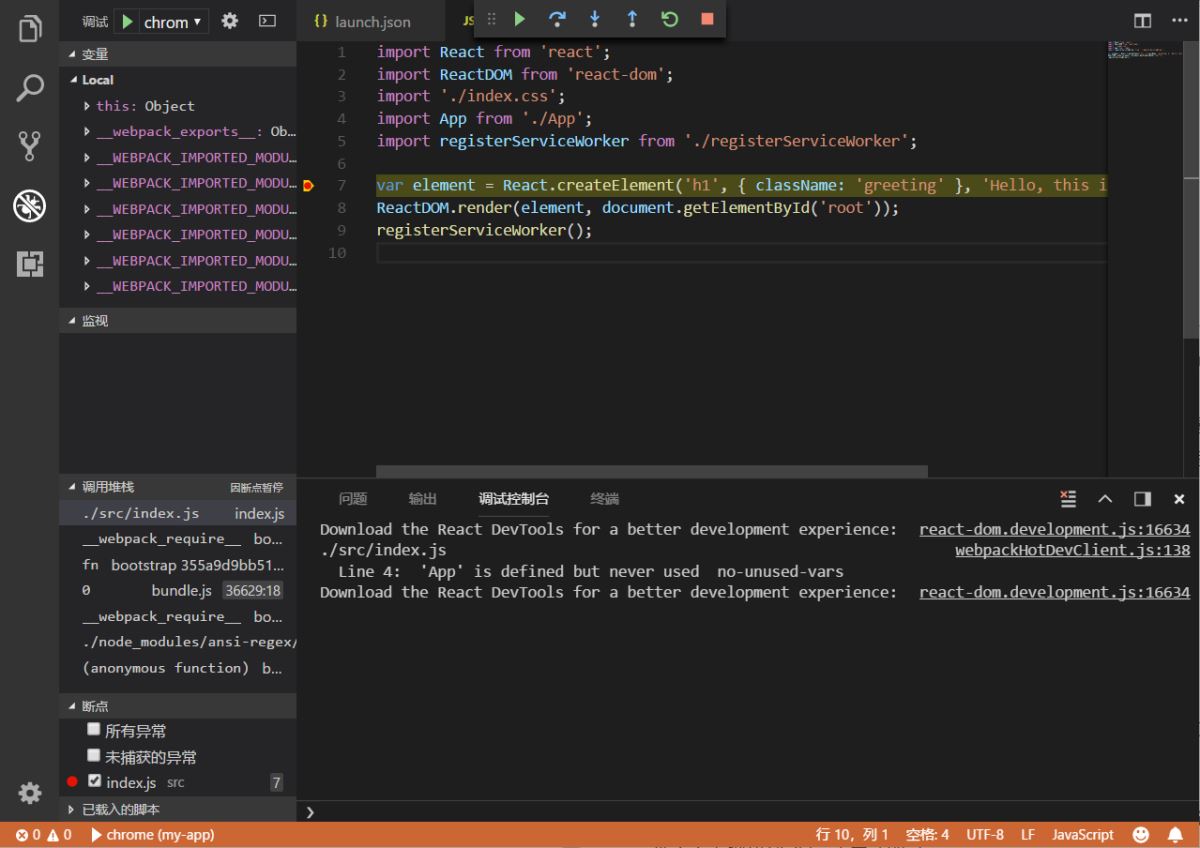This screenshot has width=1200, height=848.
Task: Switch to the 终端 panel tab
Action: click(604, 499)
